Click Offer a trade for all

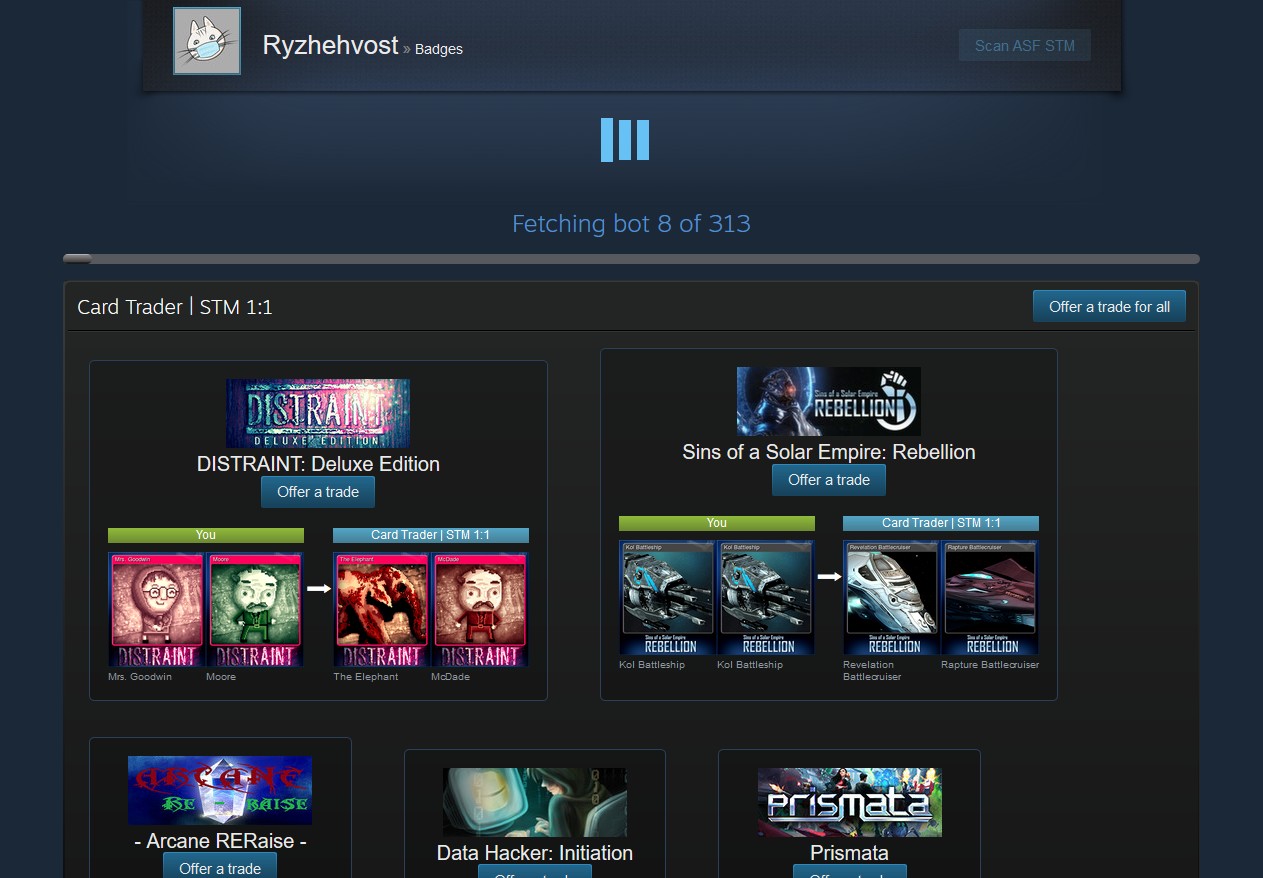click(1109, 307)
